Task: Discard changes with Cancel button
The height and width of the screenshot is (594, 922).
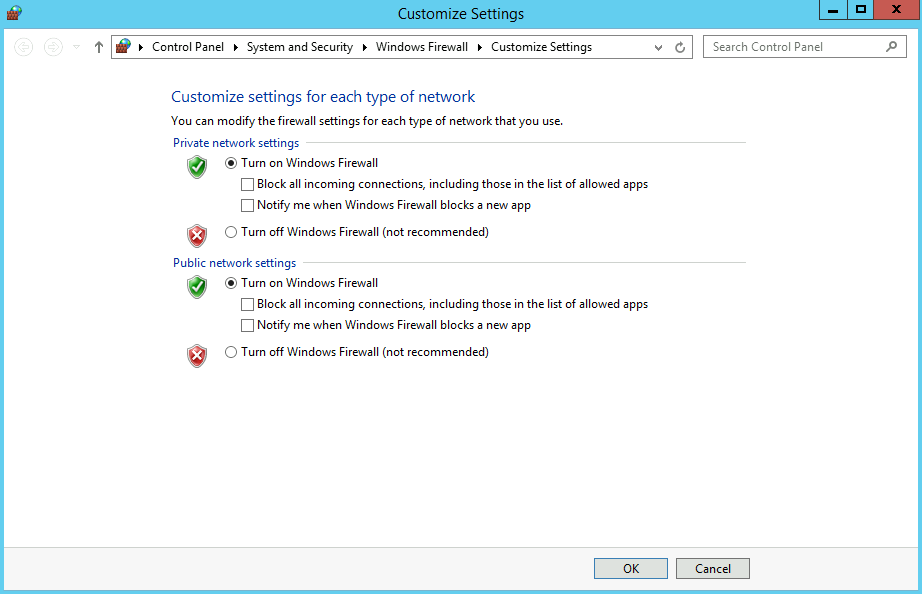Action: tap(713, 569)
